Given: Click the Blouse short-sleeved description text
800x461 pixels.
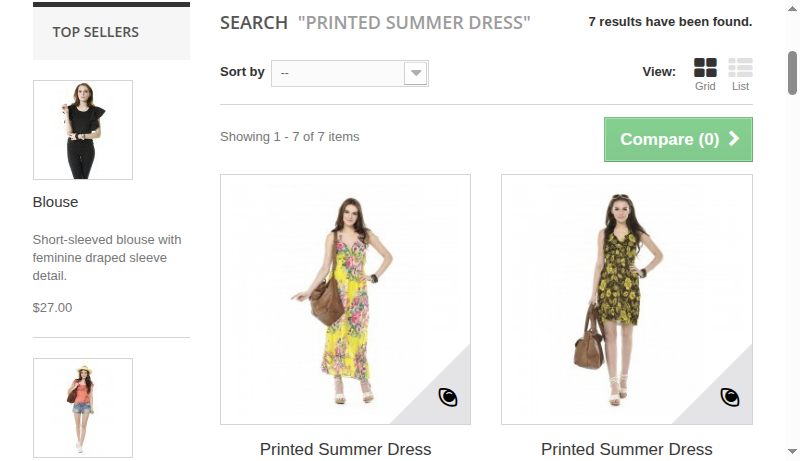Looking at the screenshot, I should pos(107,257).
